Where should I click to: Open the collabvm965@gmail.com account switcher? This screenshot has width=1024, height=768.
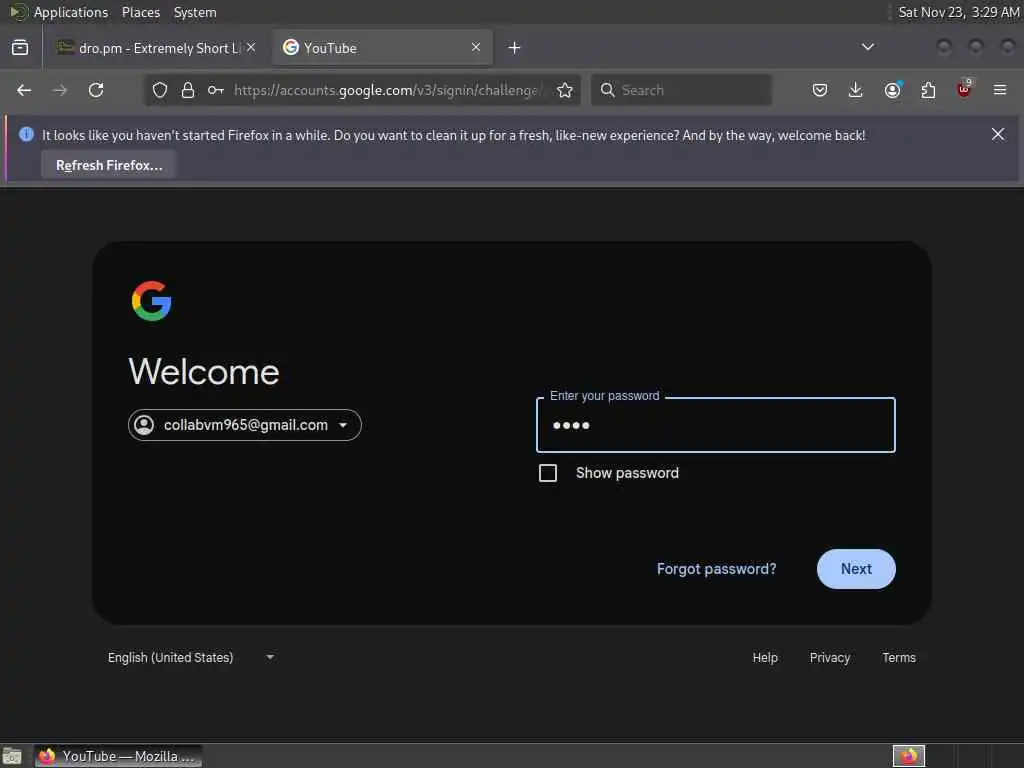pyautogui.click(x=245, y=425)
